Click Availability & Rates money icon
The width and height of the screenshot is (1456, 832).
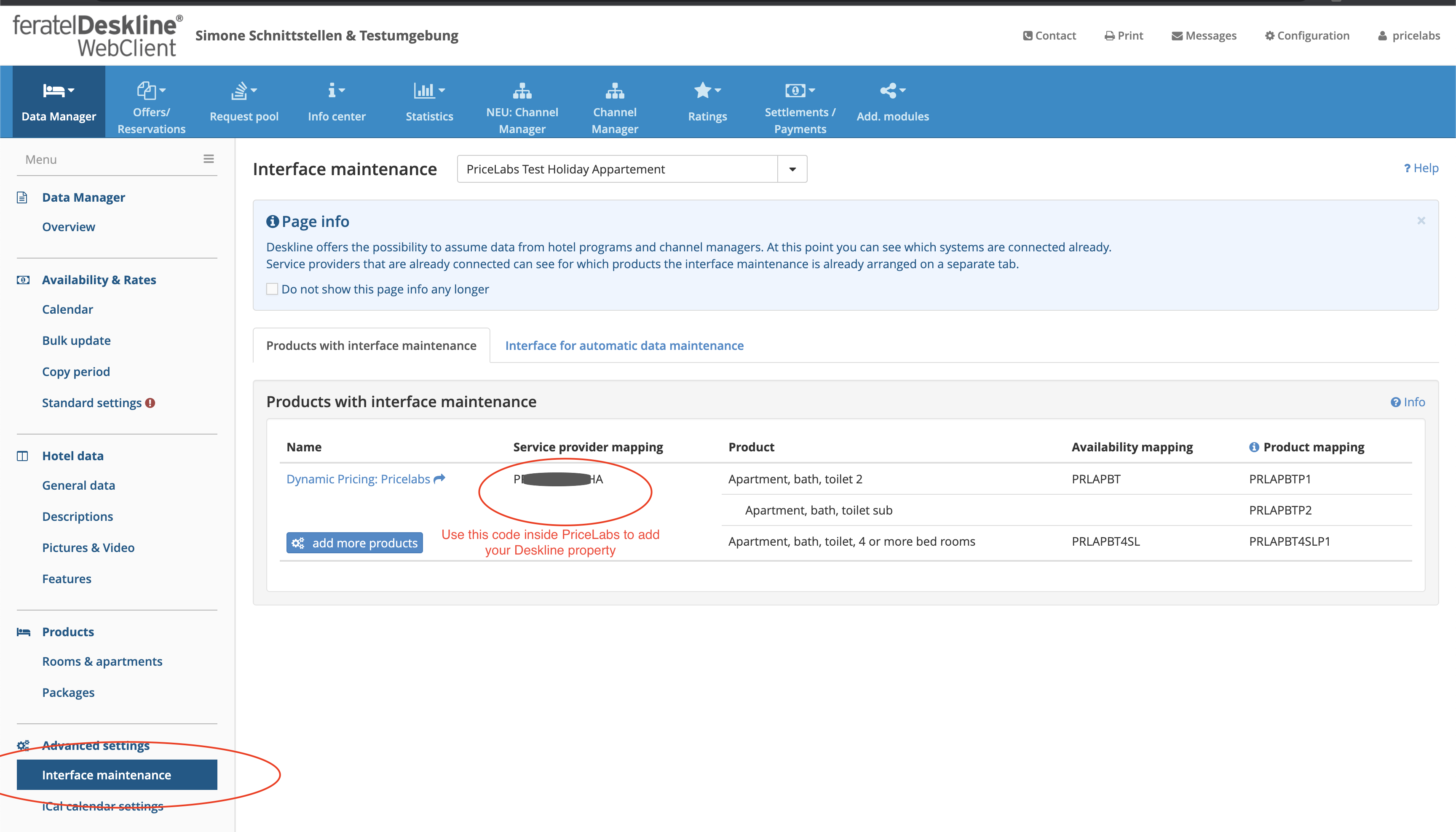coord(23,280)
